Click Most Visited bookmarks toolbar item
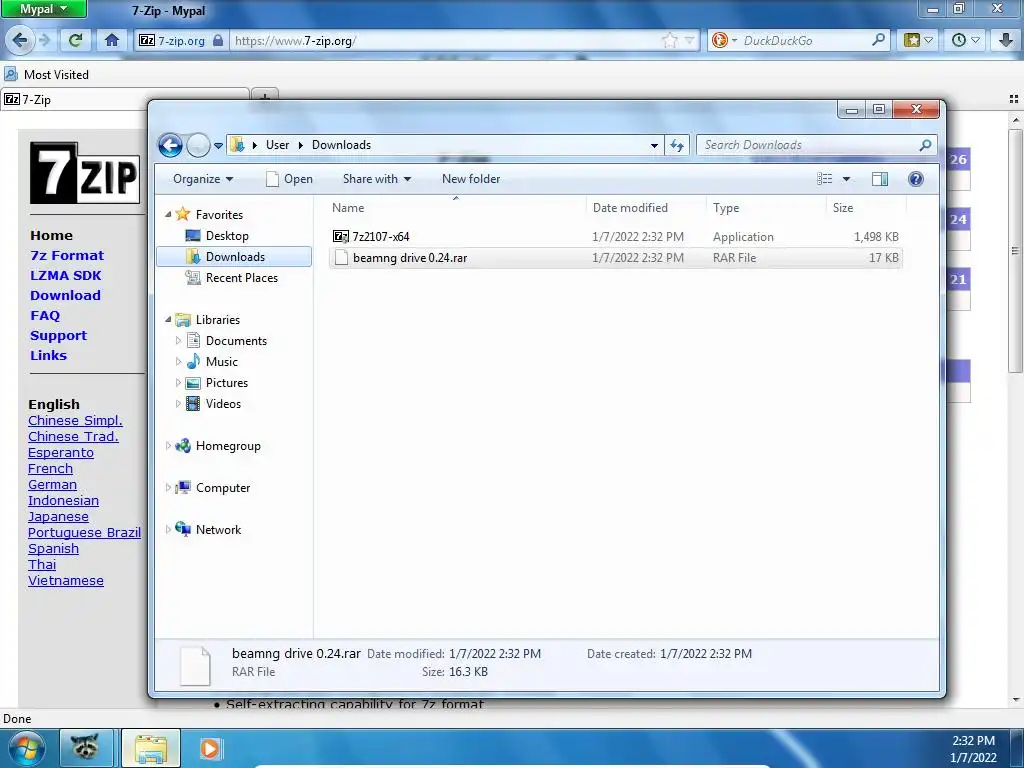The width and height of the screenshot is (1024, 768). click(46, 74)
